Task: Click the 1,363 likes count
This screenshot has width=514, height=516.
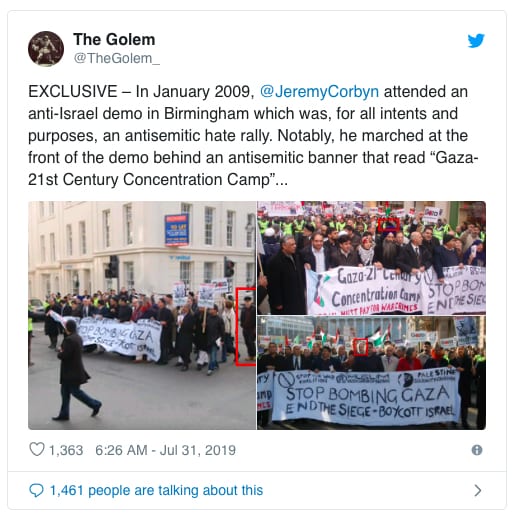Action: pos(66,450)
